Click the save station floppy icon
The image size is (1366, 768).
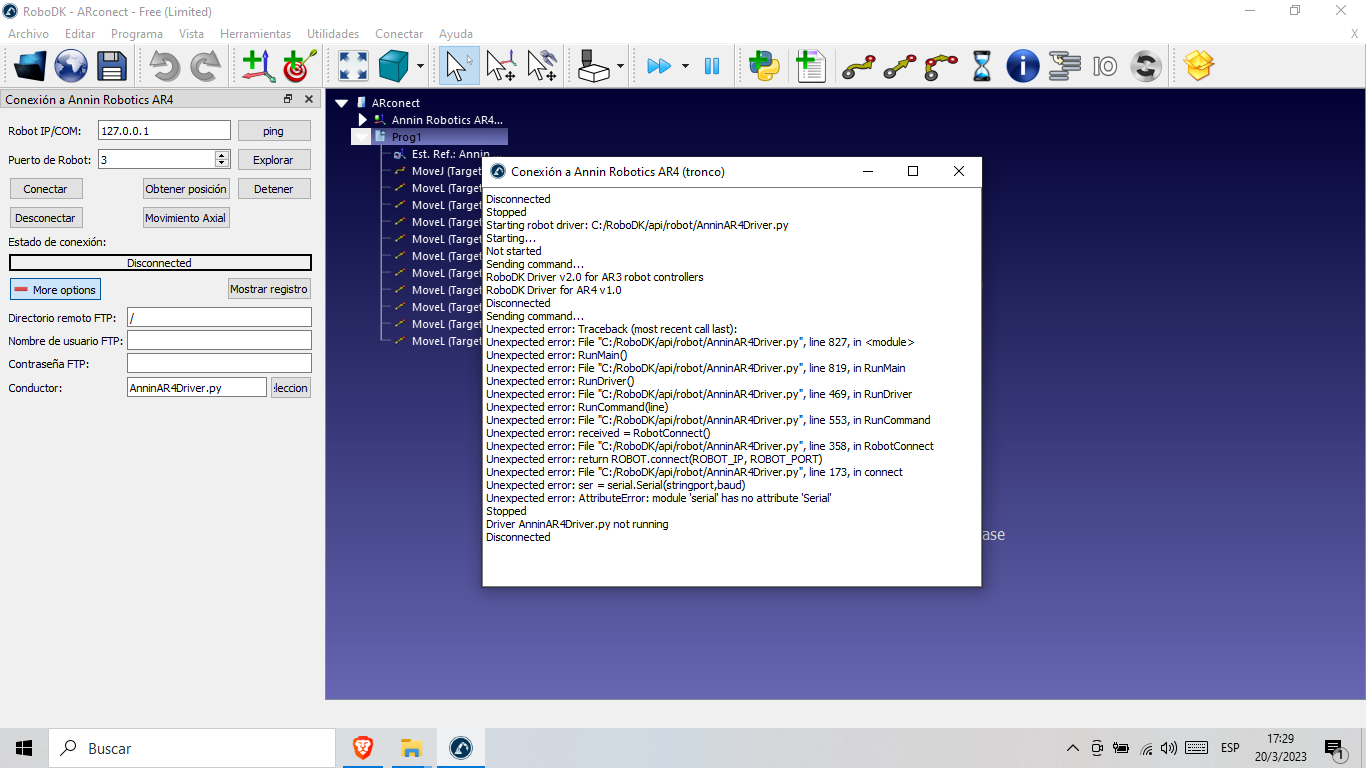[x=111, y=66]
